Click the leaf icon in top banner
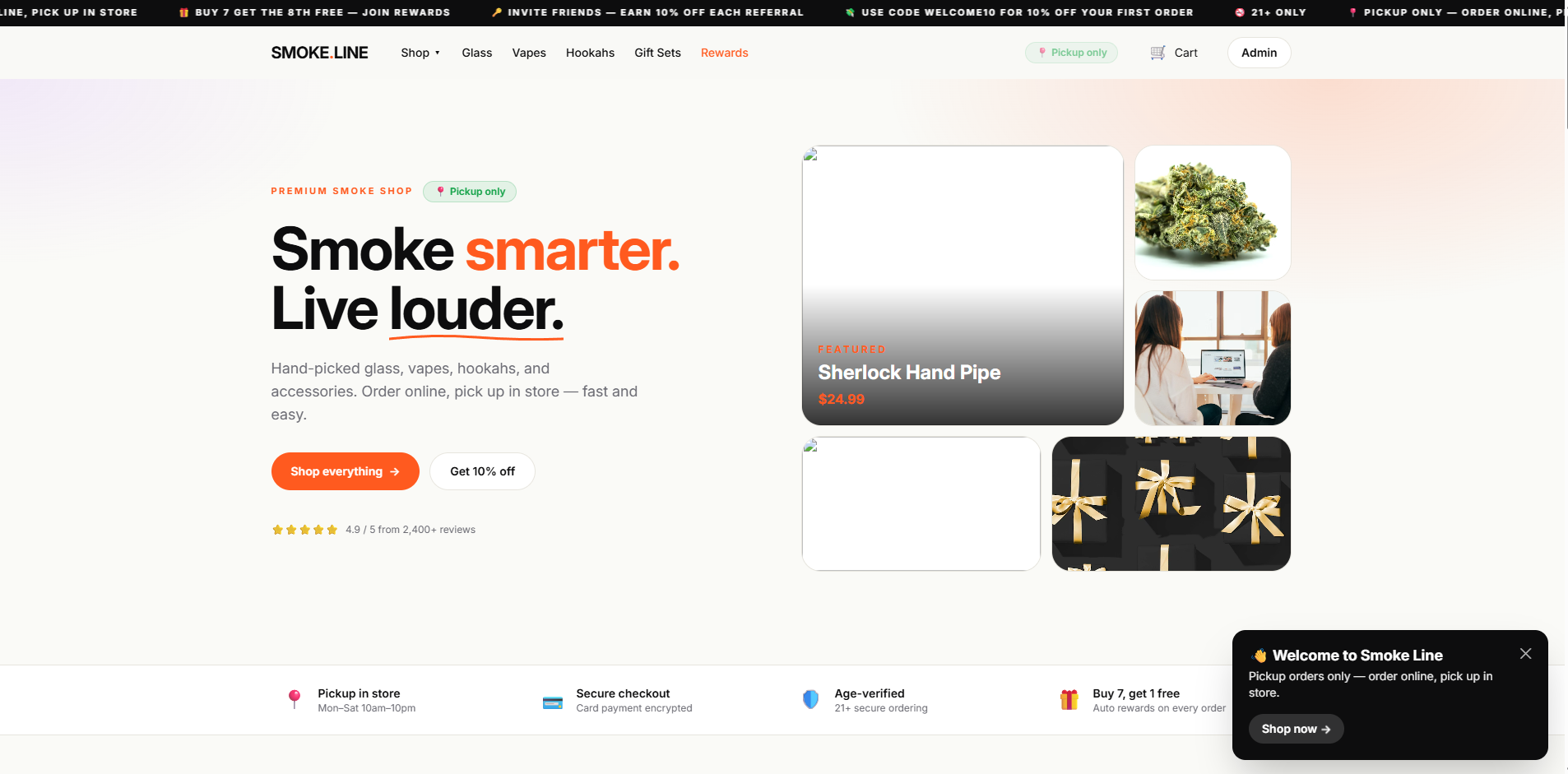Viewport: 1568px width, 774px height. (851, 12)
